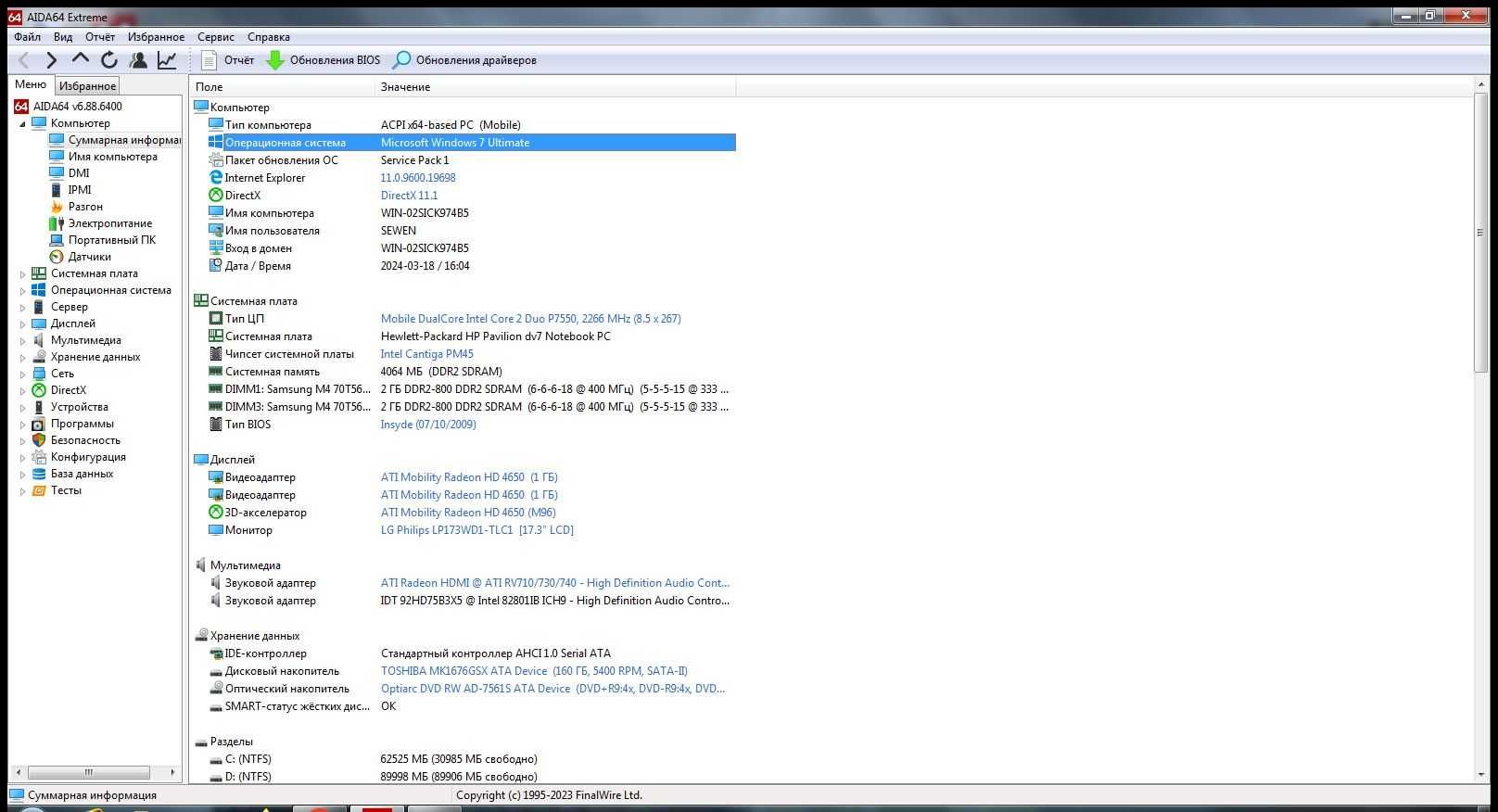Open Обновления драйверов from the toolbar
Image resolution: width=1498 pixels, height=812 pixels.
464,60
